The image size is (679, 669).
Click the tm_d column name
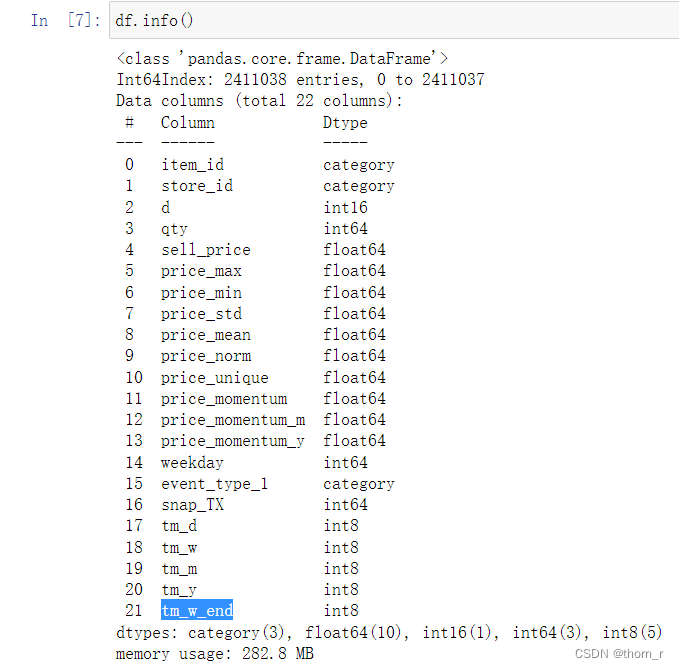(179, 526)
